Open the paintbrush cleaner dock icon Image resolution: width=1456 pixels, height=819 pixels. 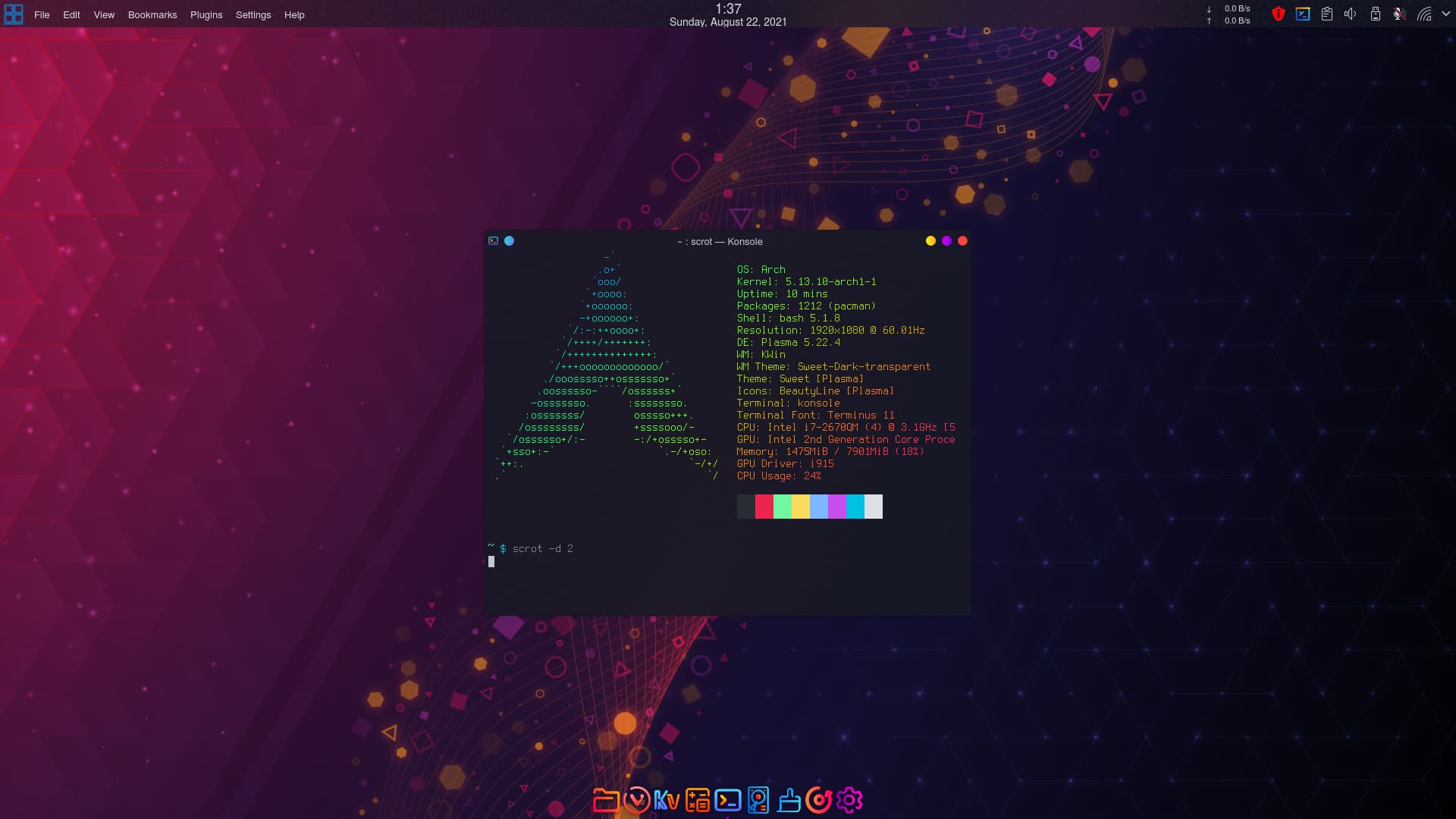click(x=789, y=800)
